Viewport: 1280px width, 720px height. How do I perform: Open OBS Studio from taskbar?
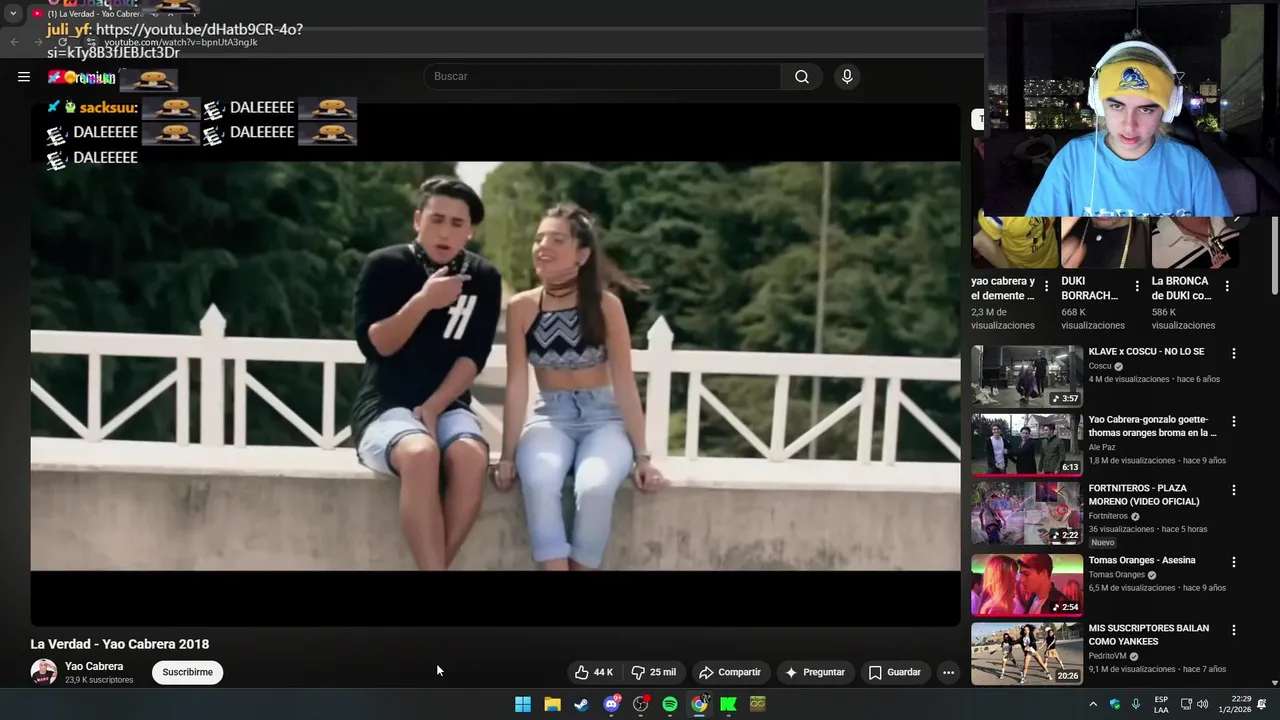(x=641, y=704)
